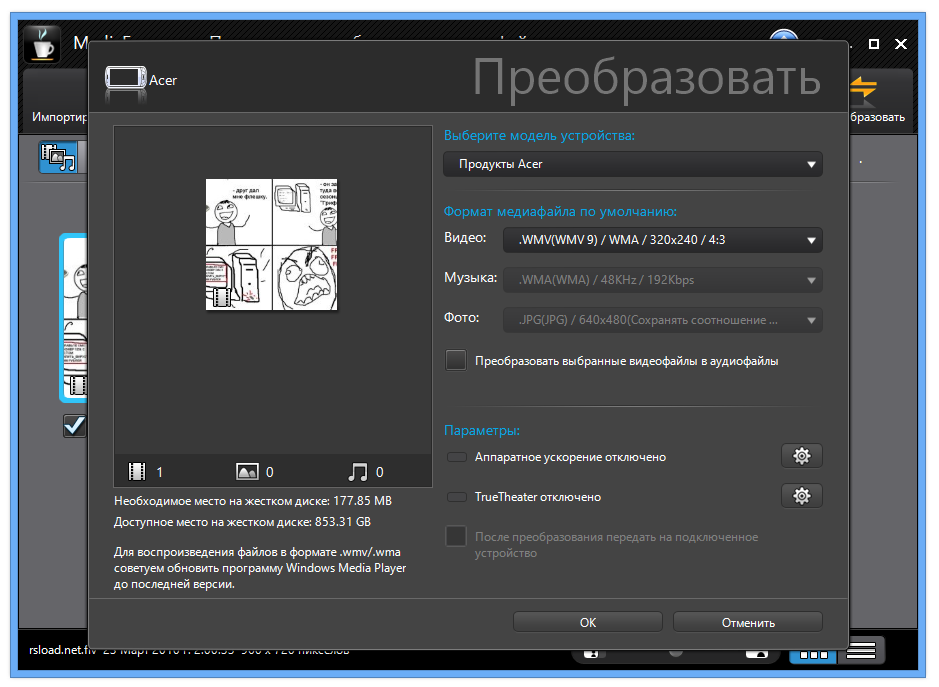Click the 'Формат медиафайла по умолчанию:' heading

click(560, 211)
